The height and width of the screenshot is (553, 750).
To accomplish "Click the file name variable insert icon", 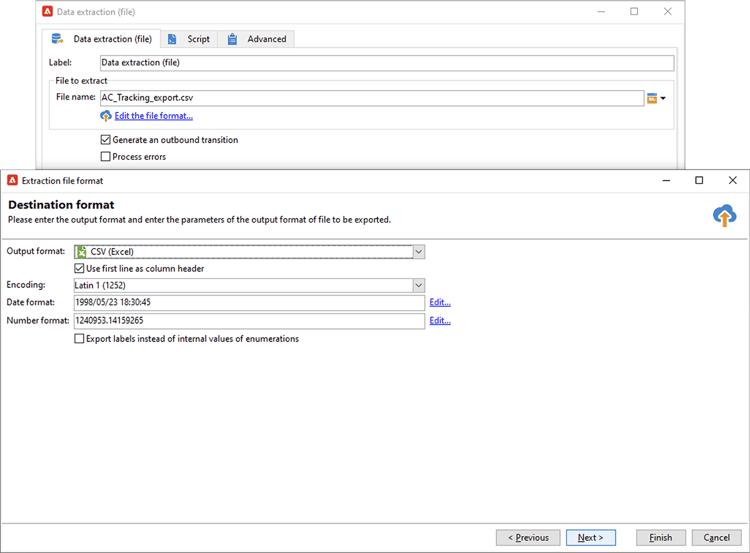I will pyautogui.click(x=651, y=98).
